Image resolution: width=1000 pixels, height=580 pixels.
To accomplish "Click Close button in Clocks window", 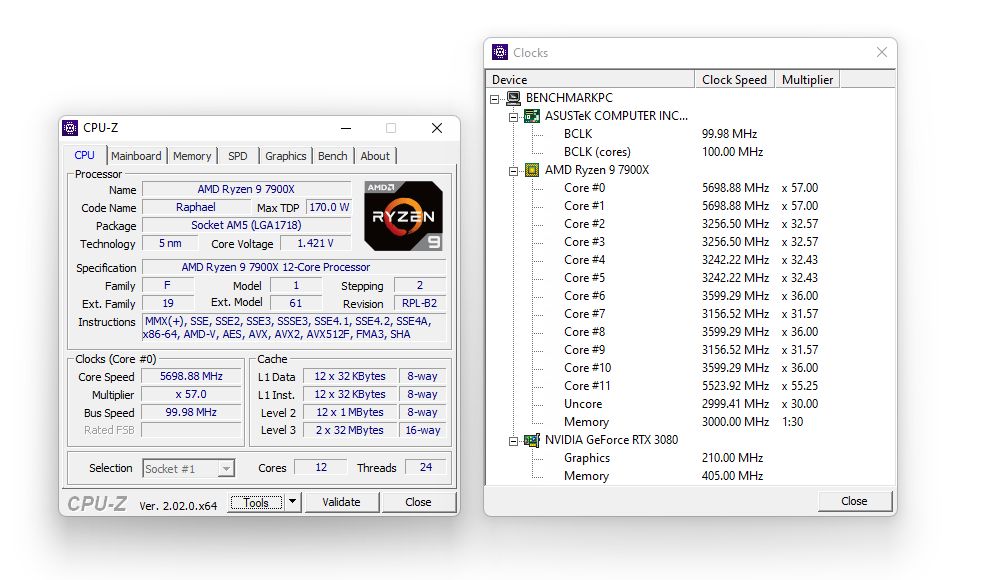I will (854, 501).
